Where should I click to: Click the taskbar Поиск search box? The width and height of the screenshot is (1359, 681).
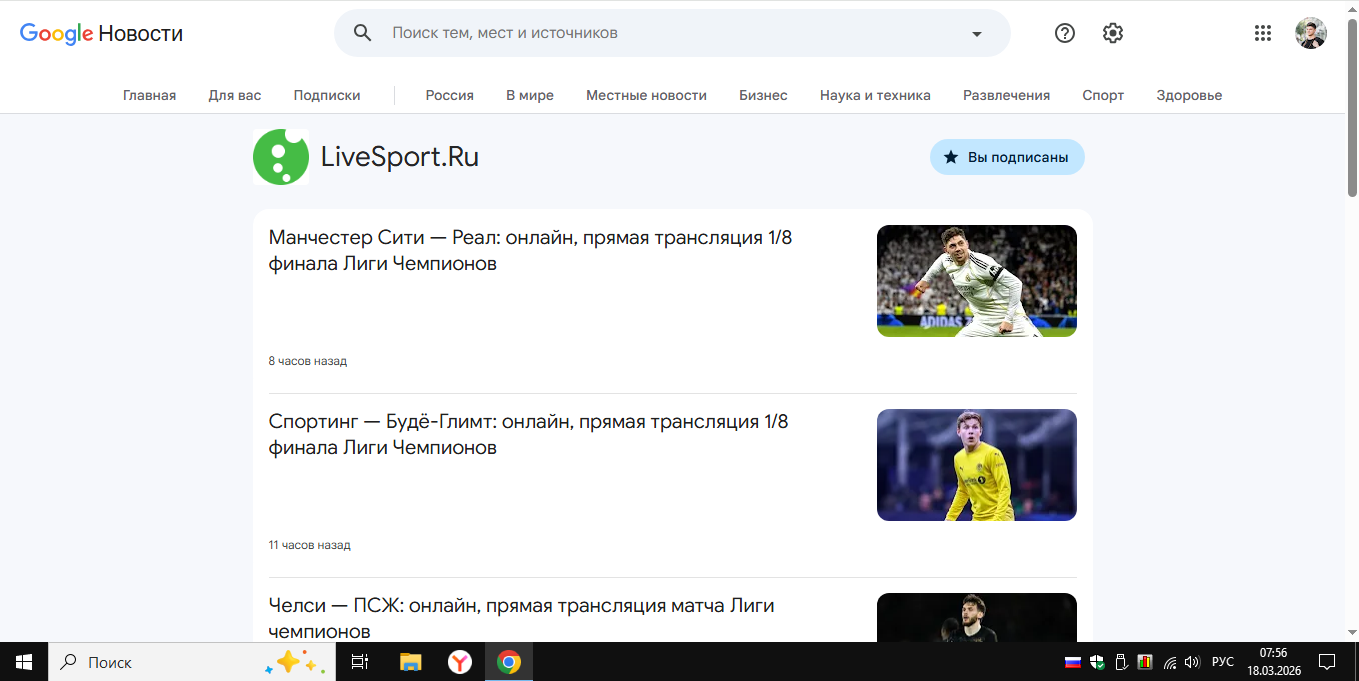[x=192, y=662]
